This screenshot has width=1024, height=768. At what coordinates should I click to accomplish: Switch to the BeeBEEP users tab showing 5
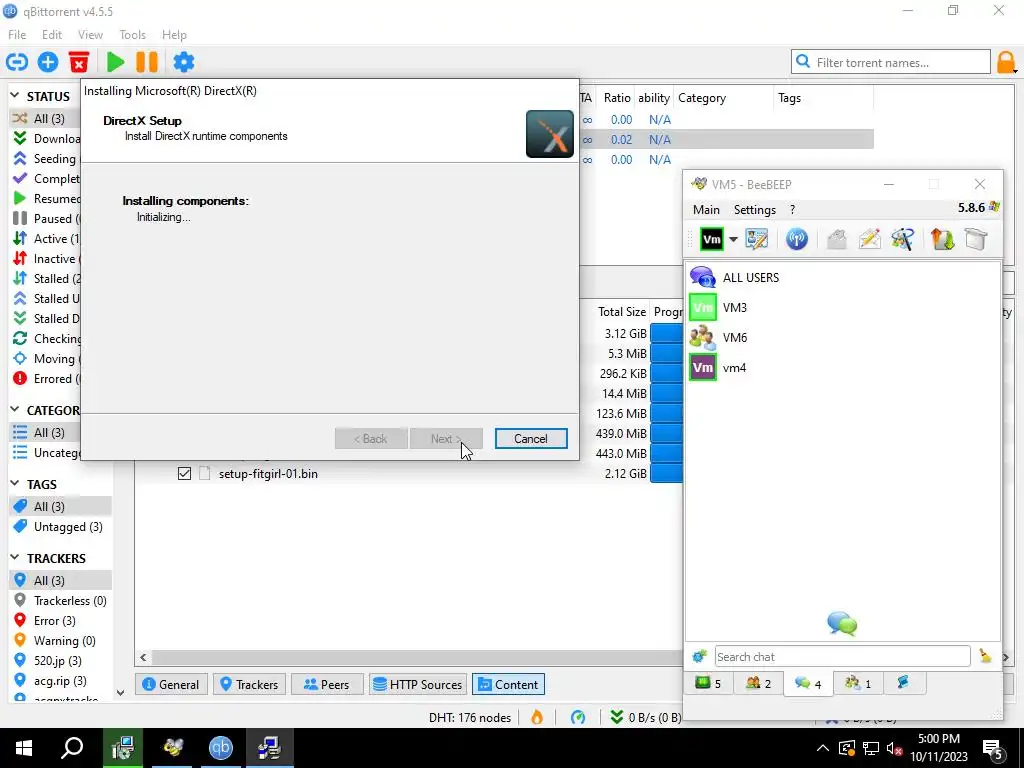pos(709,684)
